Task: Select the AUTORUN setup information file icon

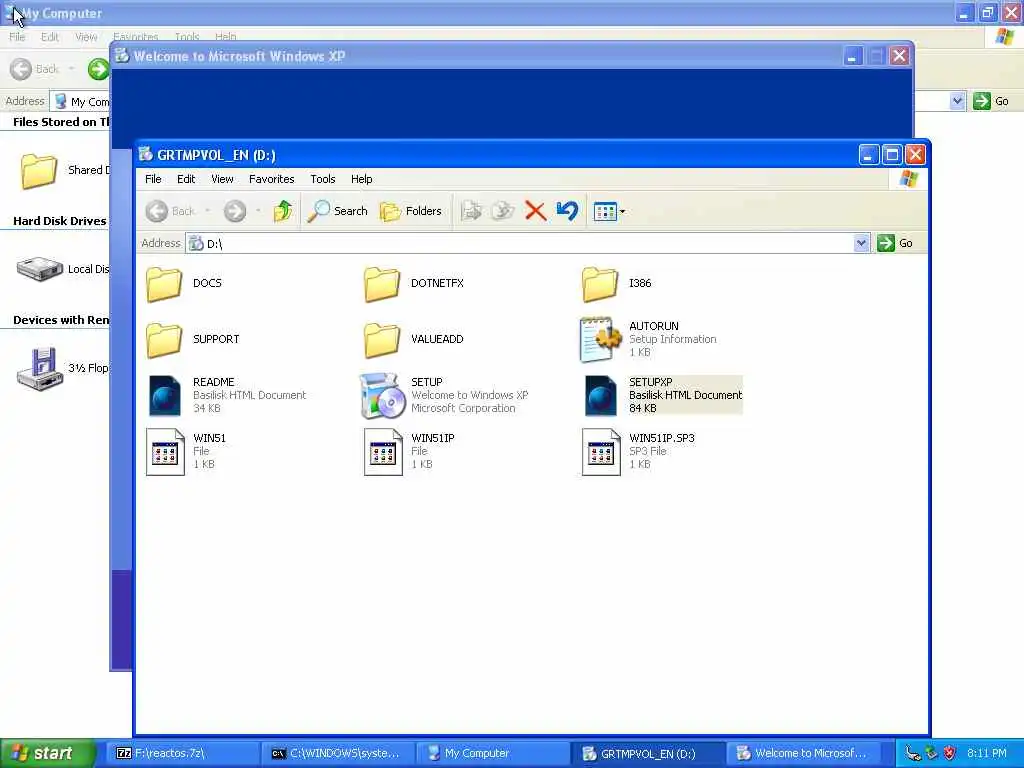Action: tap(600, 340)
